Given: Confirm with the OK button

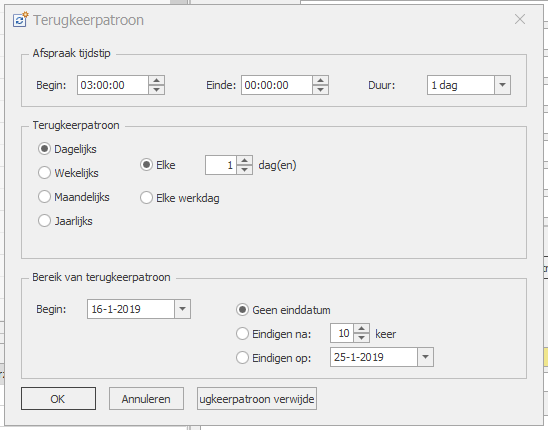Looking at the screenshot, I should (58, 399).
